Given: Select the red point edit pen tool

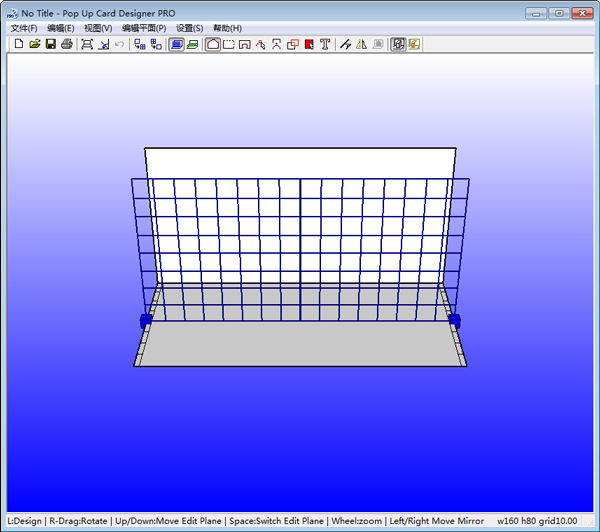Looking at the screenshot, I should click(x=261, y=44).
